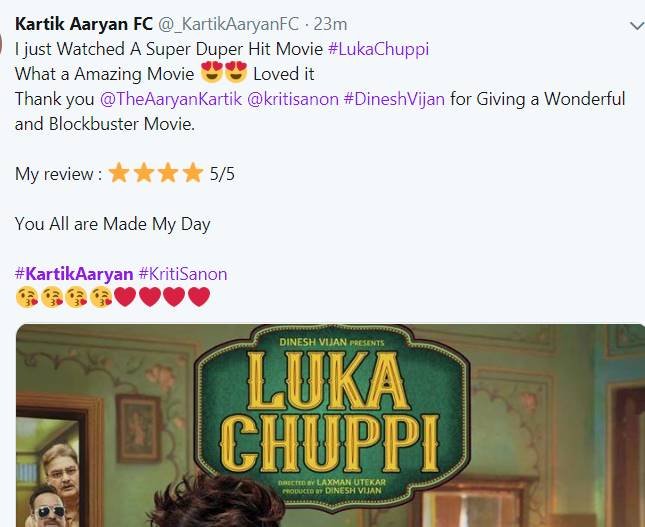The height and width of the screenshot is (527, 645).
Task: Open Kartik Aaryan FC profile name
Action: point(84,24)
